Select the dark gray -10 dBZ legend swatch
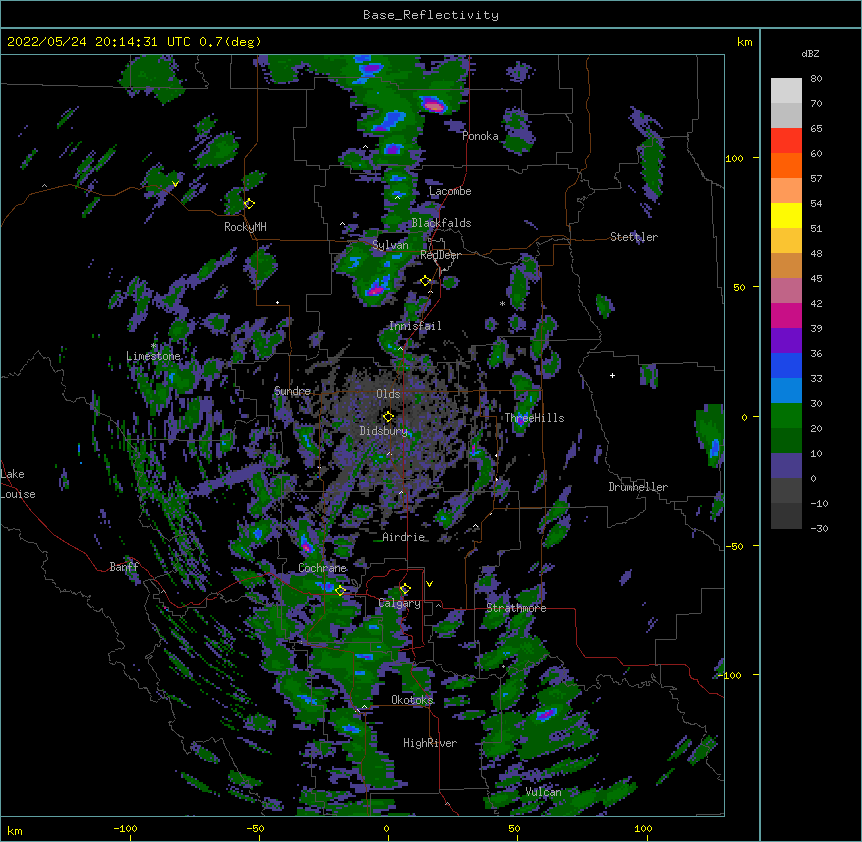Screen dimensions: 862x842 (786, 516)
